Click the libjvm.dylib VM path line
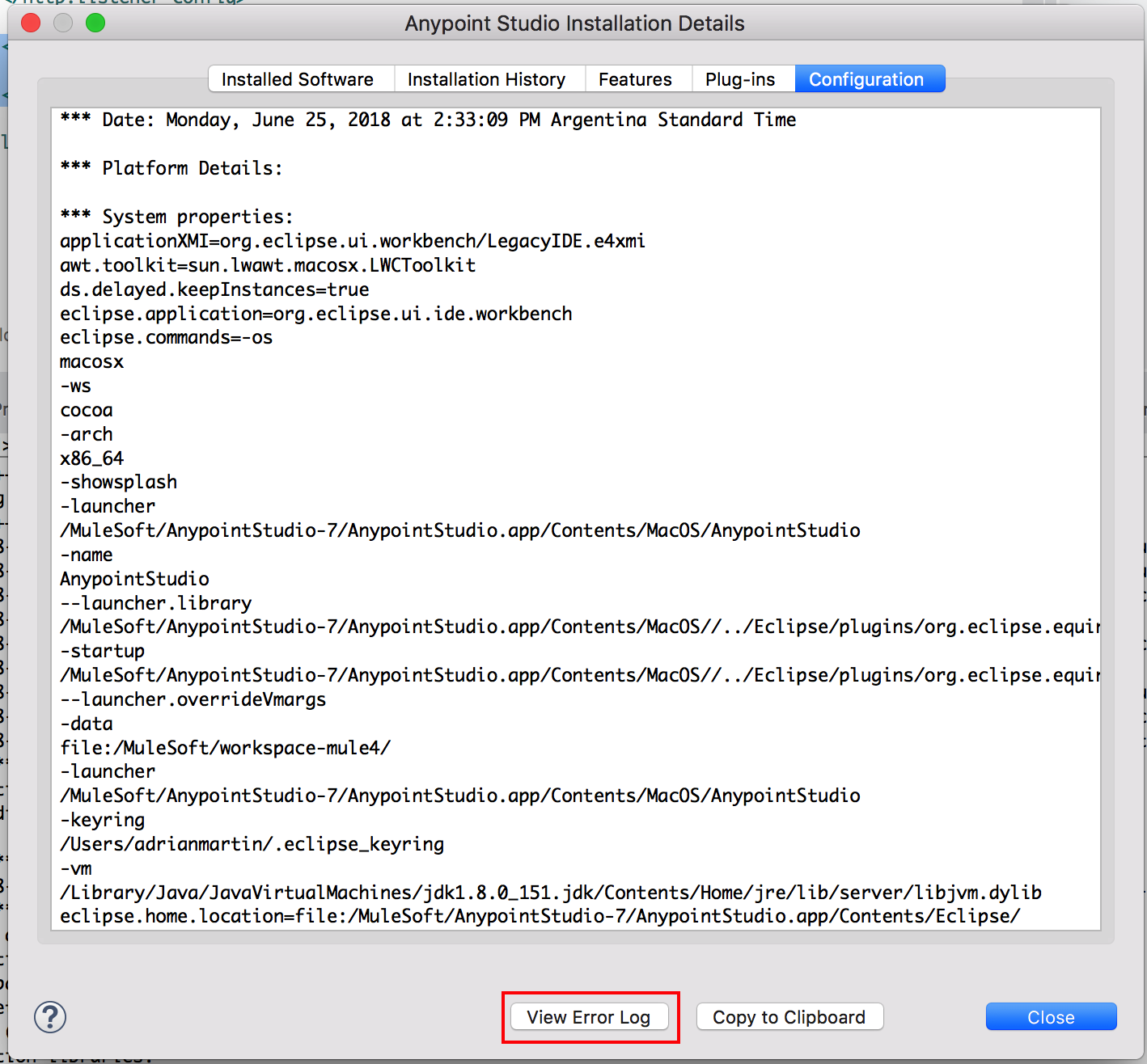Screen dimensions: 1147x1064 (x=550, y=892)
